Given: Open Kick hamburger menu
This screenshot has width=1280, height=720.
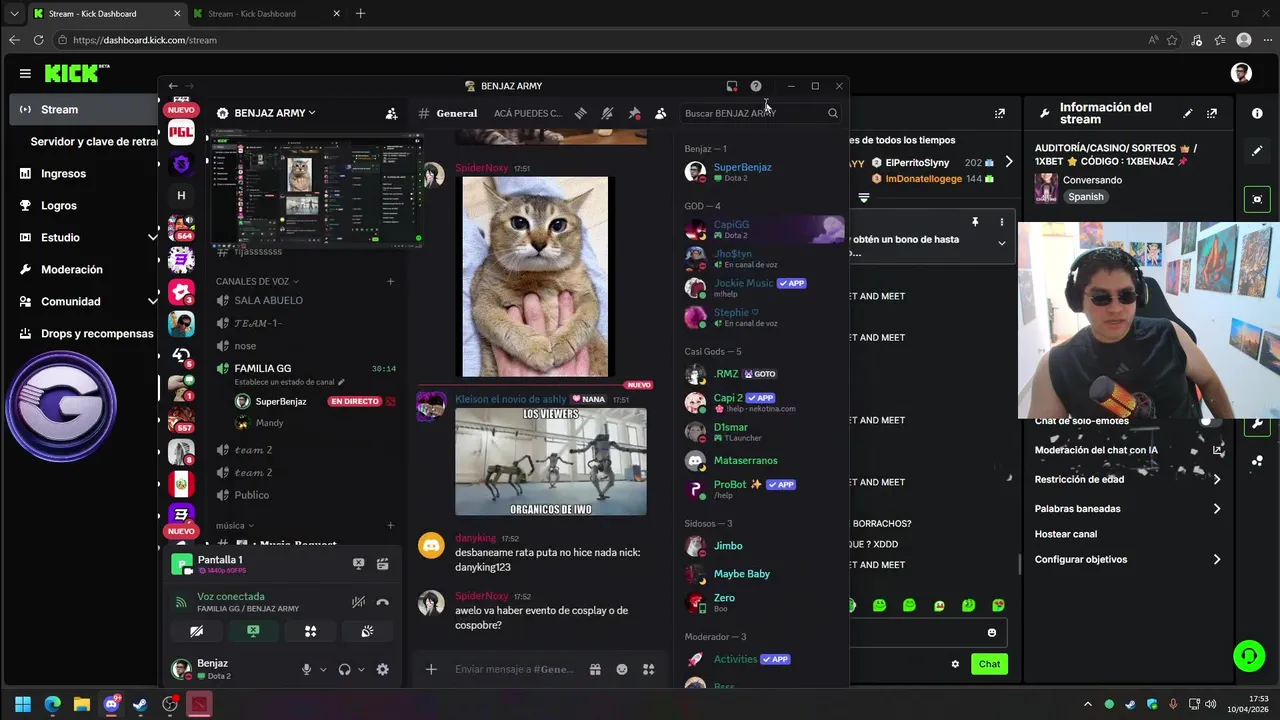Looking at the screenshot, I should click(25, 73).
